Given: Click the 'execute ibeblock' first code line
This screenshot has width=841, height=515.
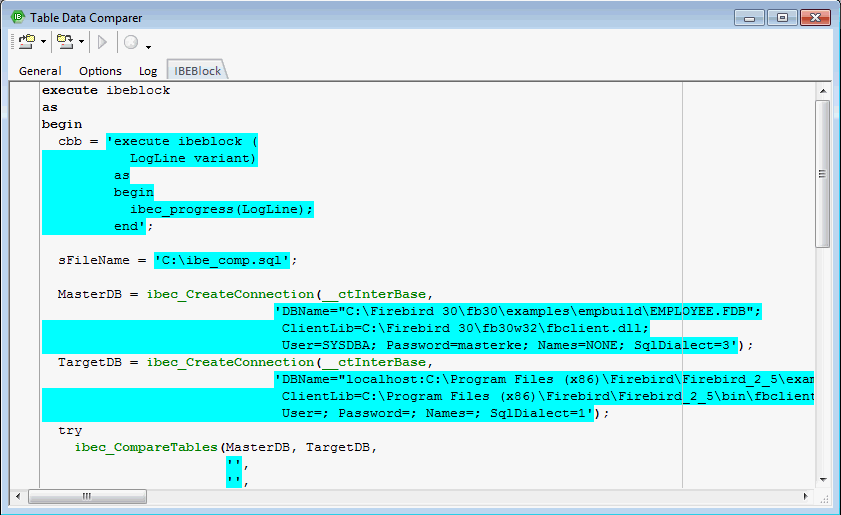Looking at the screenshot, I should coord(106,90).
